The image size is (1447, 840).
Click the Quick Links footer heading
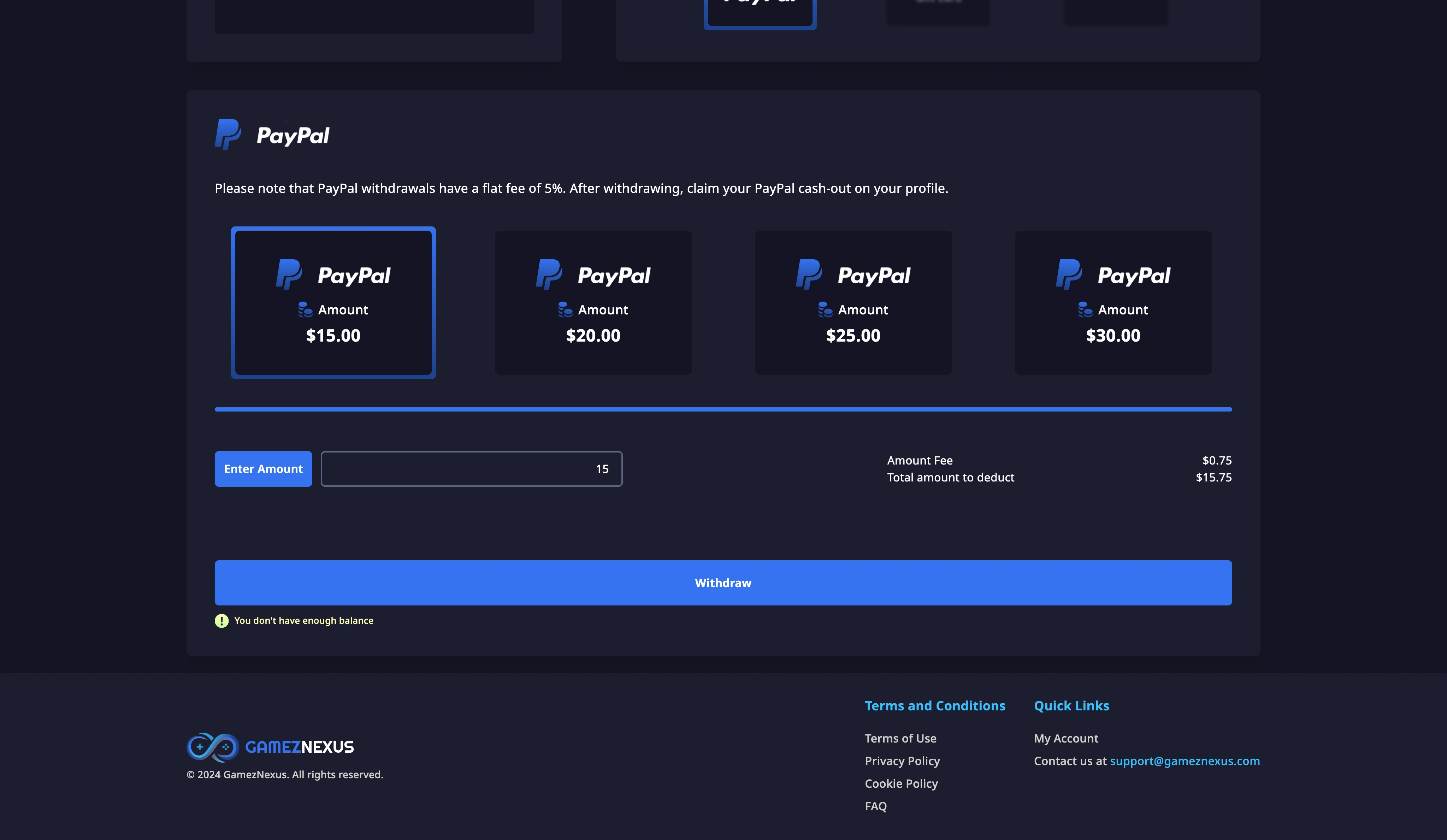[x=1071, y=706]
